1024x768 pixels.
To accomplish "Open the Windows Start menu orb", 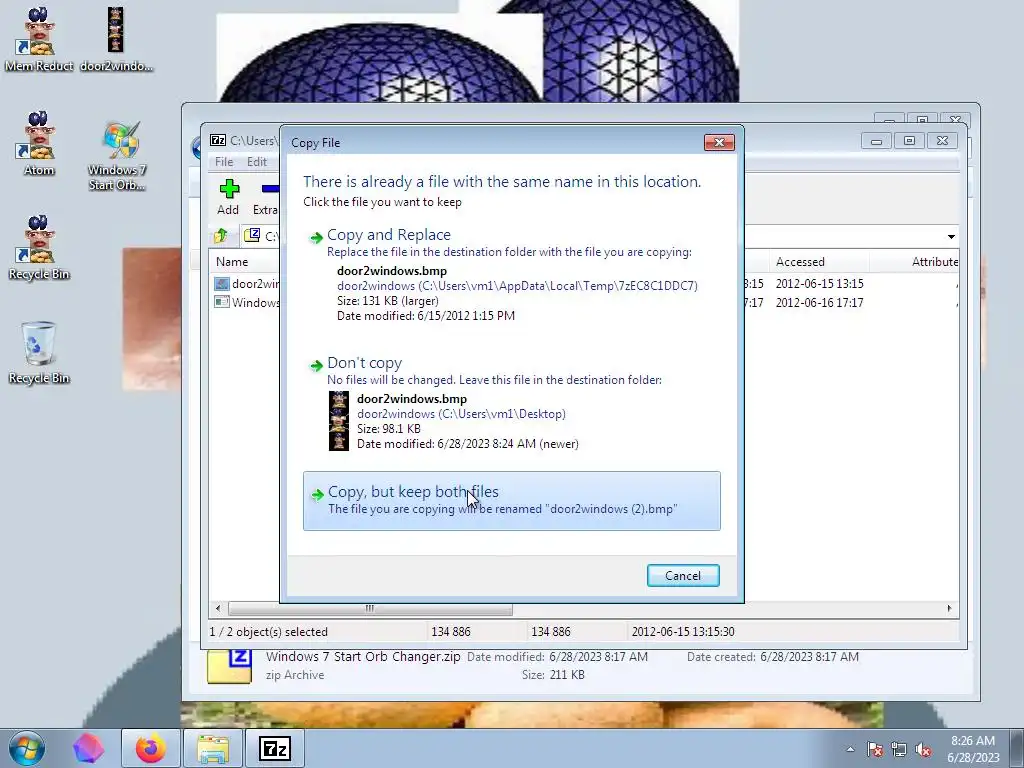I will pyautogui.click(x=27, y=748).
